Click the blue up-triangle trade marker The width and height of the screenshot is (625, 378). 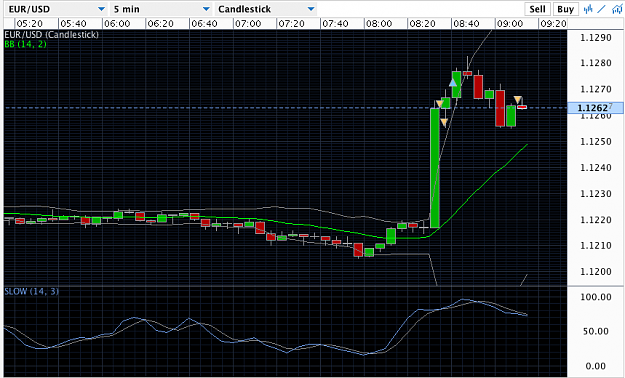point(453,83)
